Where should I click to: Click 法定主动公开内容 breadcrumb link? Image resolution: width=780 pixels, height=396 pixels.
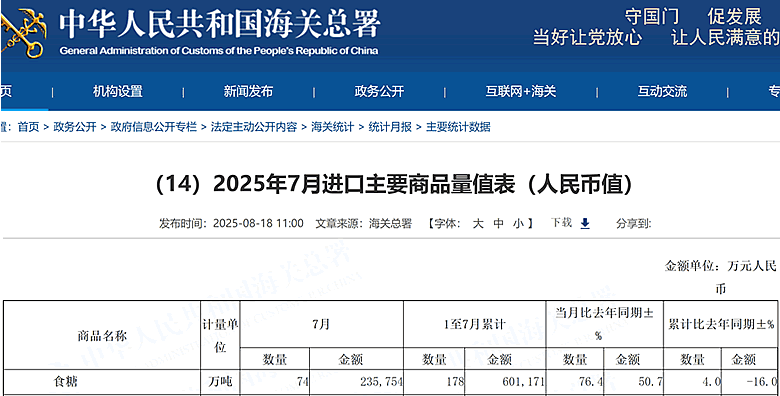tap(254, 127)
